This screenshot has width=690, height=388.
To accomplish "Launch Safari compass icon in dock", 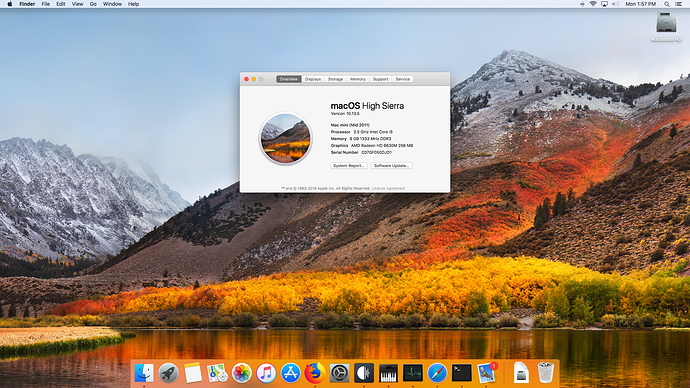I will (437, 373).
